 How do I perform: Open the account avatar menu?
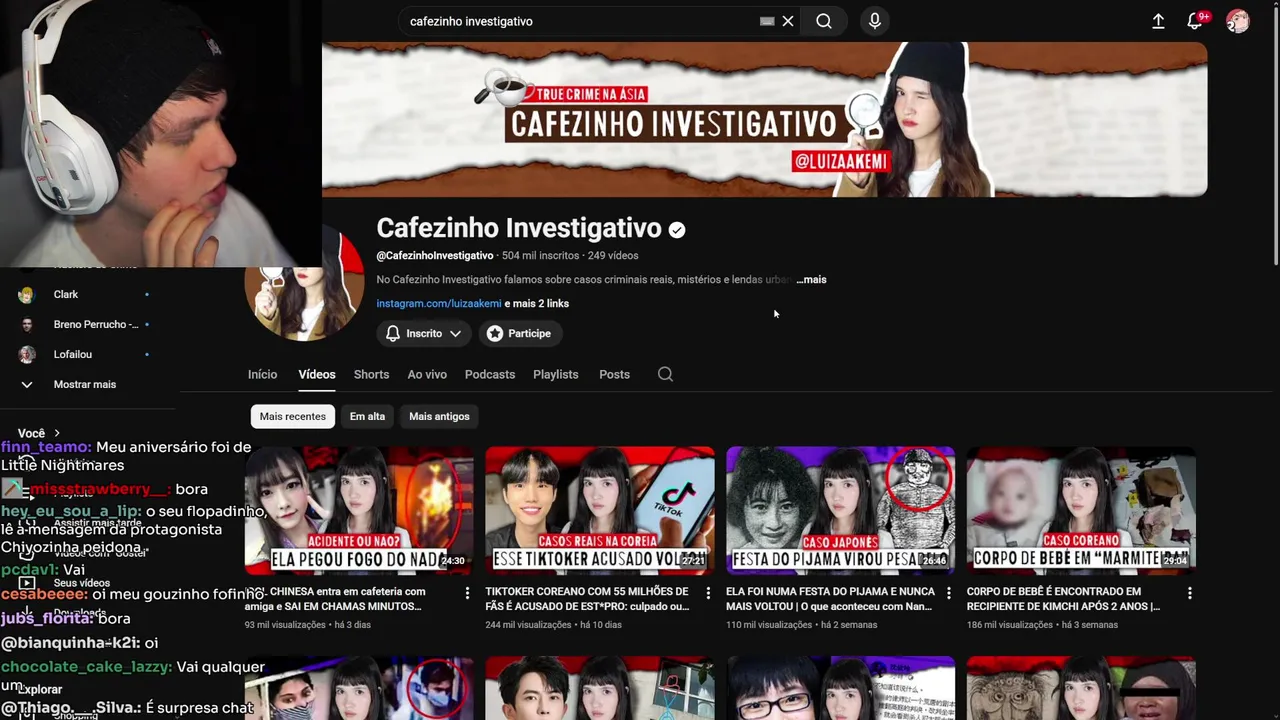point(1238,21)
